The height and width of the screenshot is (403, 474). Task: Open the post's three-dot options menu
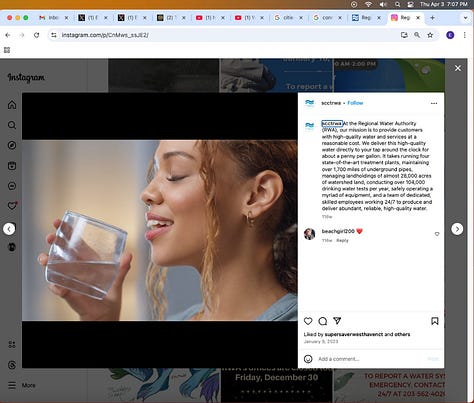[434, 103]
